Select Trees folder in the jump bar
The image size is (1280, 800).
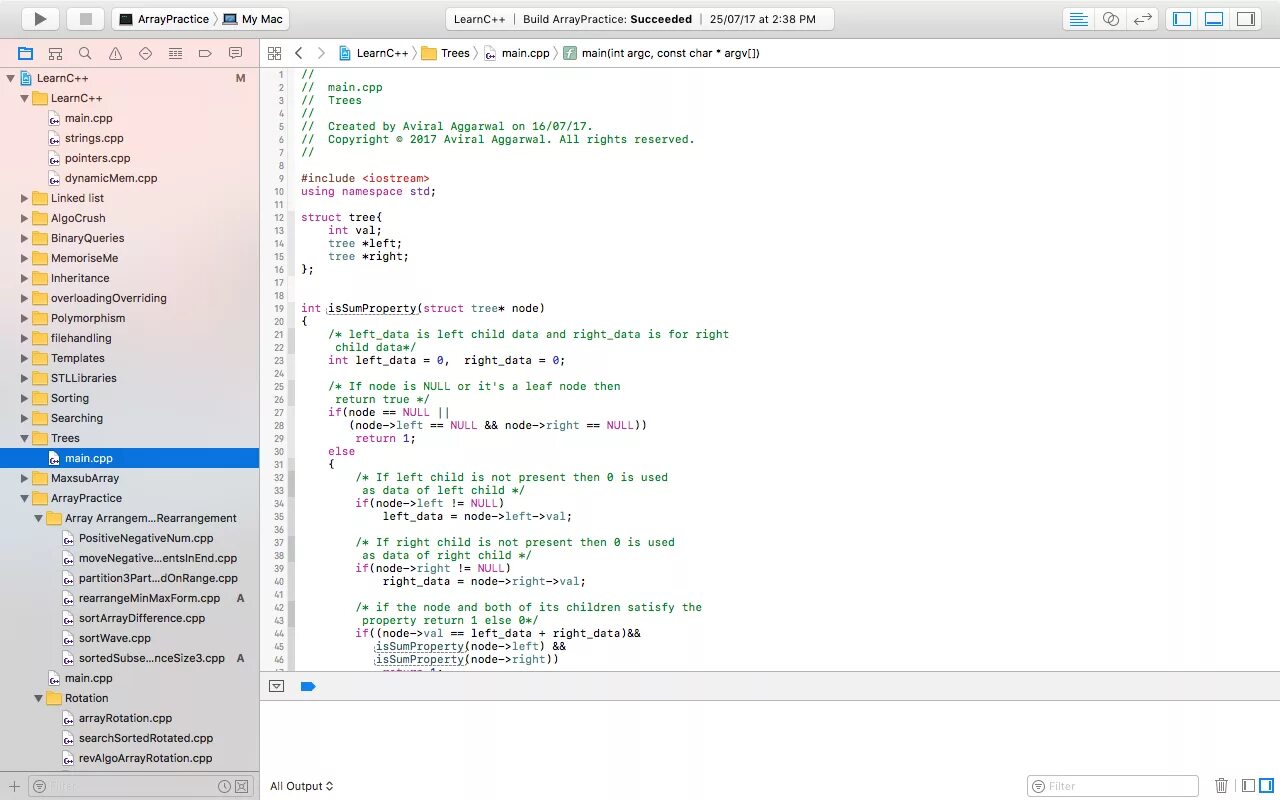point(445,53)
